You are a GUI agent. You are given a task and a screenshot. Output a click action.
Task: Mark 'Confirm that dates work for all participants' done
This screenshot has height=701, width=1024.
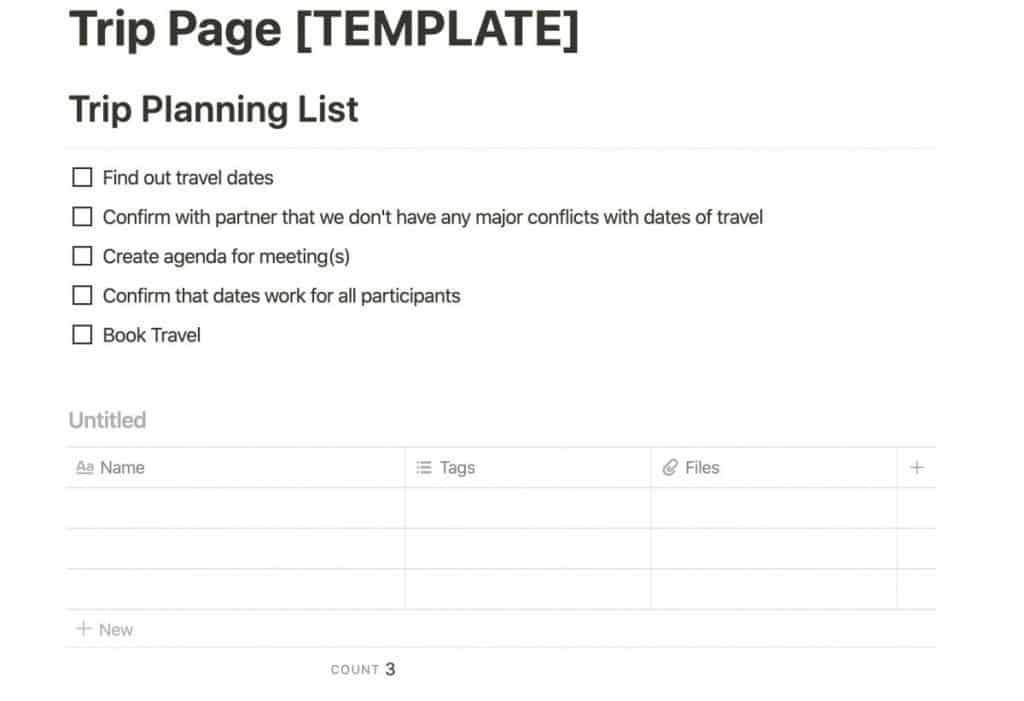(x=82, y=295)
